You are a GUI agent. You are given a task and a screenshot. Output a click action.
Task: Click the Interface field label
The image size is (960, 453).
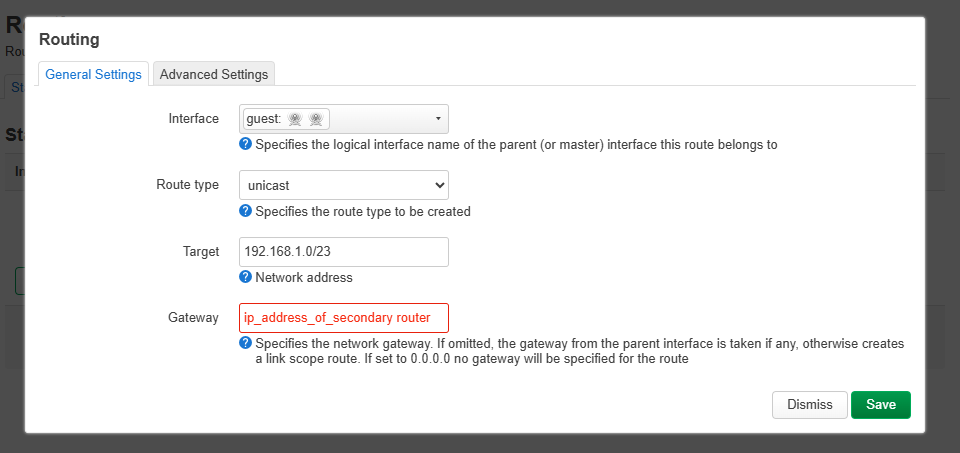coord(193,119)
